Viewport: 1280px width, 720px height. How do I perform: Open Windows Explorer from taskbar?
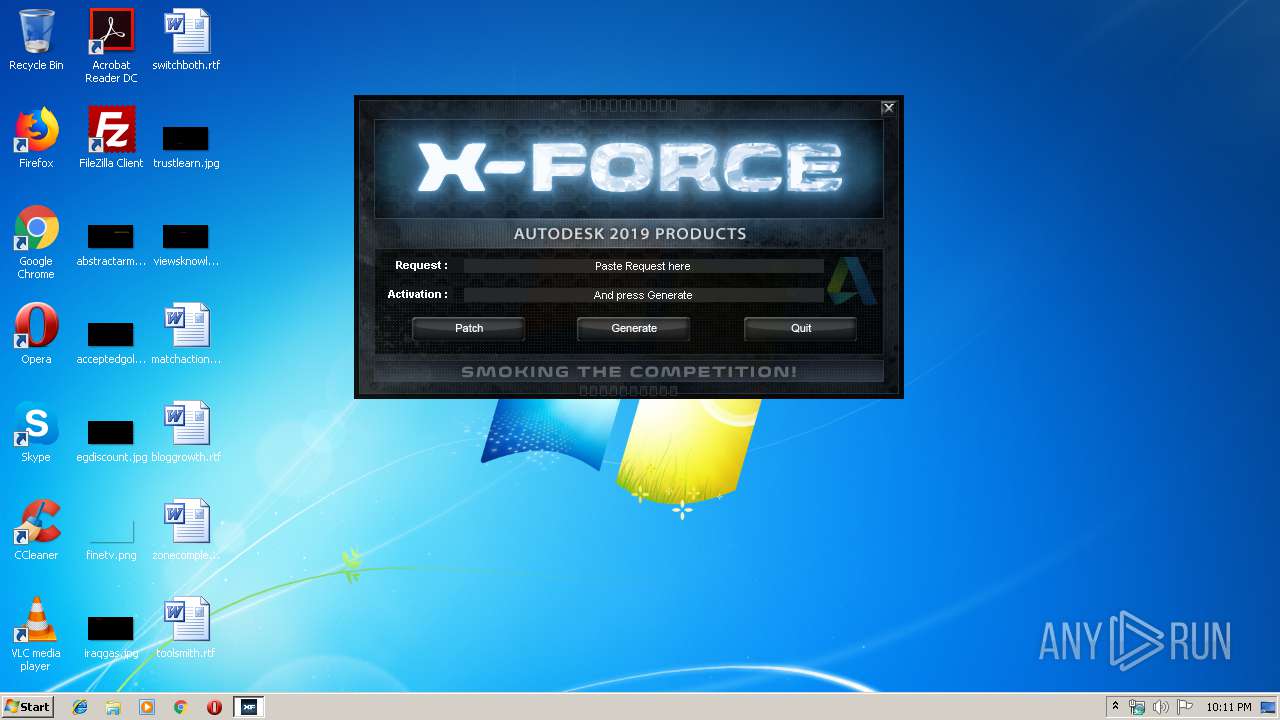pos(113,707)
